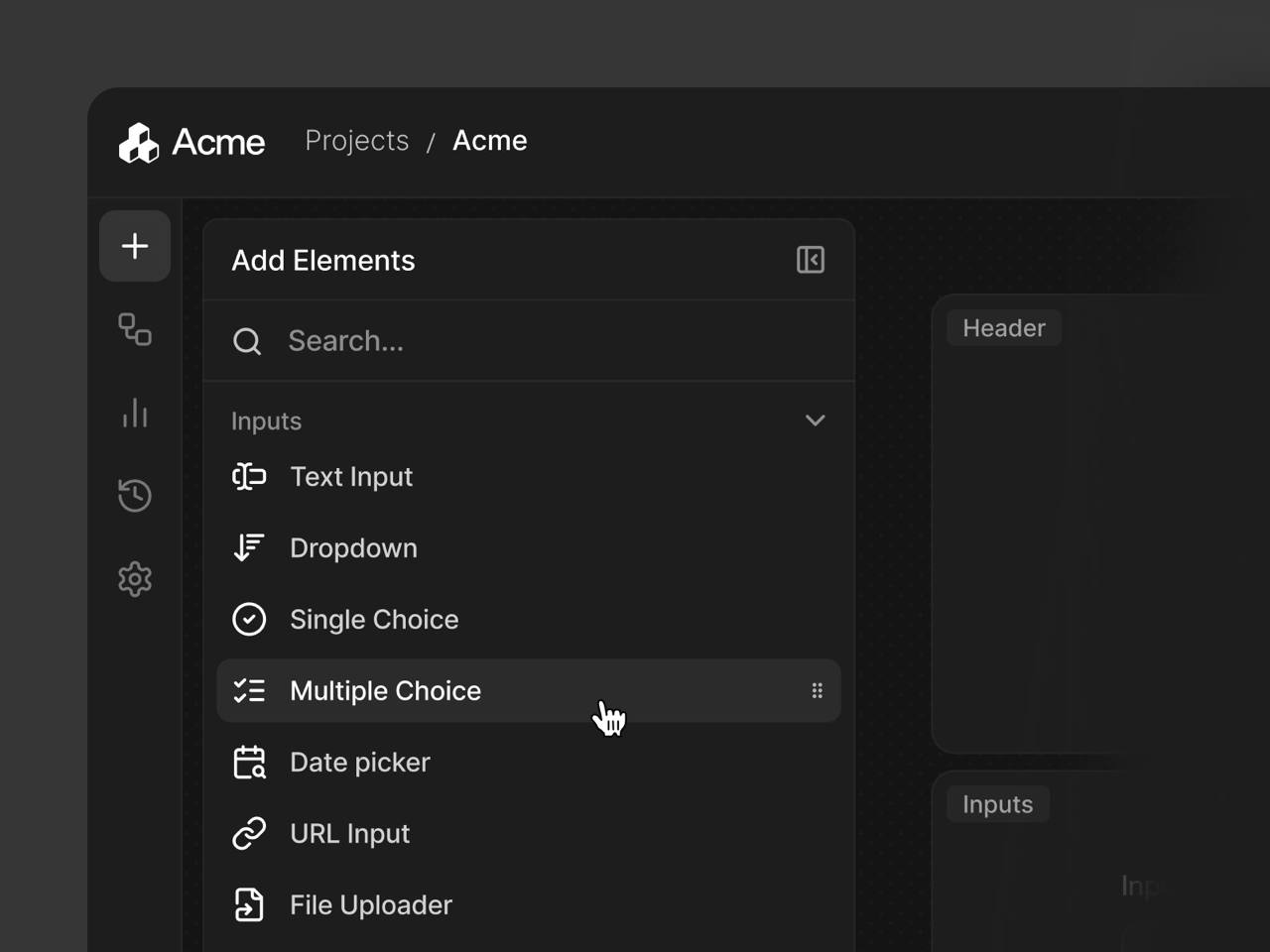Collapse the Inputs section chevron
The width and height of the screenshot is (1270, 952).
816,420
